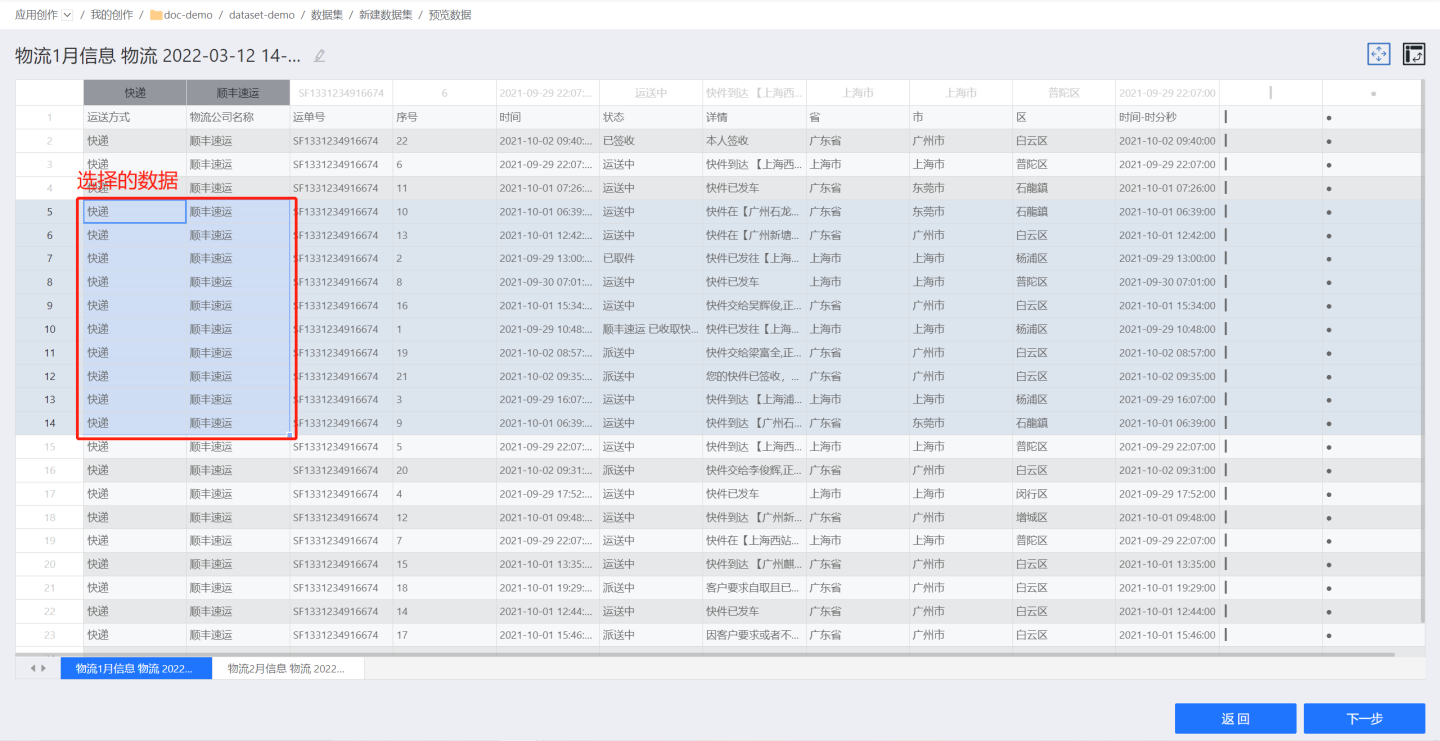Click the 返回 button
This screenshot has width=1440, height=741.
point(1235,718)
